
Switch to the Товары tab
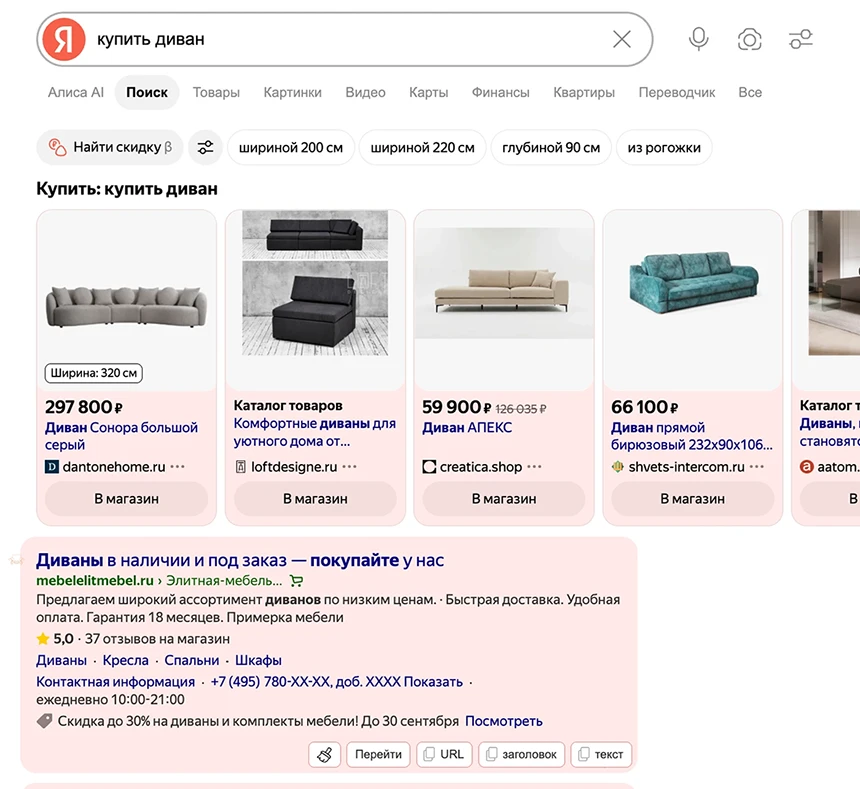click(216, 92)
